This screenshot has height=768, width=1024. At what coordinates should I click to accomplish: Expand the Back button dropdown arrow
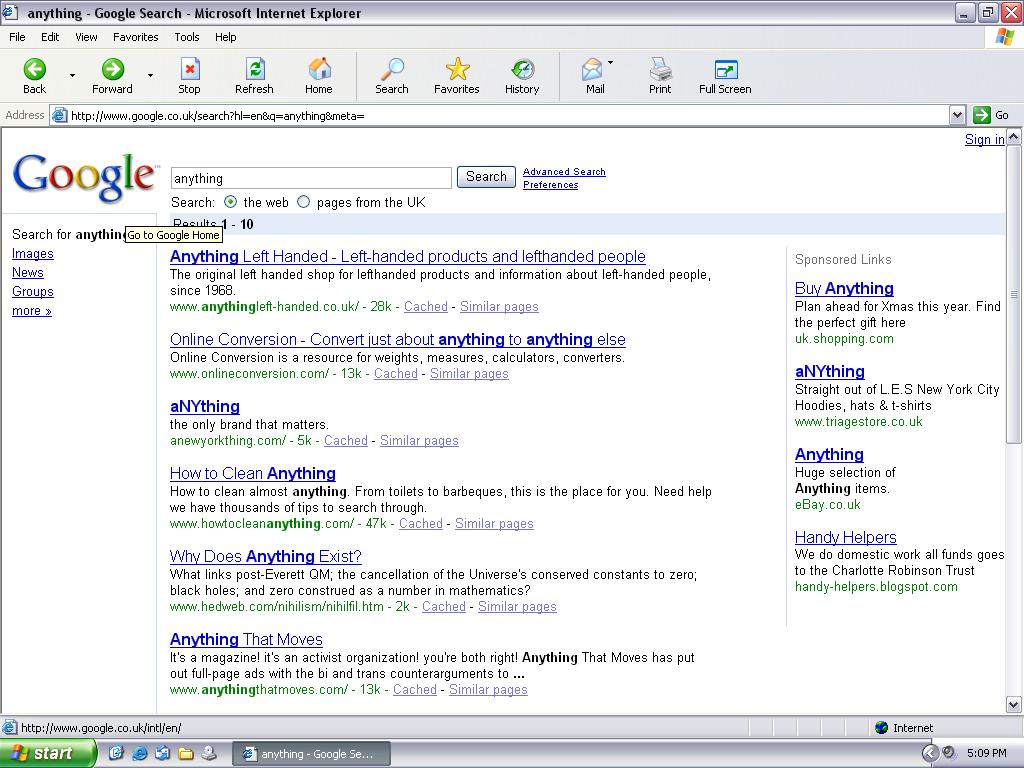[70, 75]
